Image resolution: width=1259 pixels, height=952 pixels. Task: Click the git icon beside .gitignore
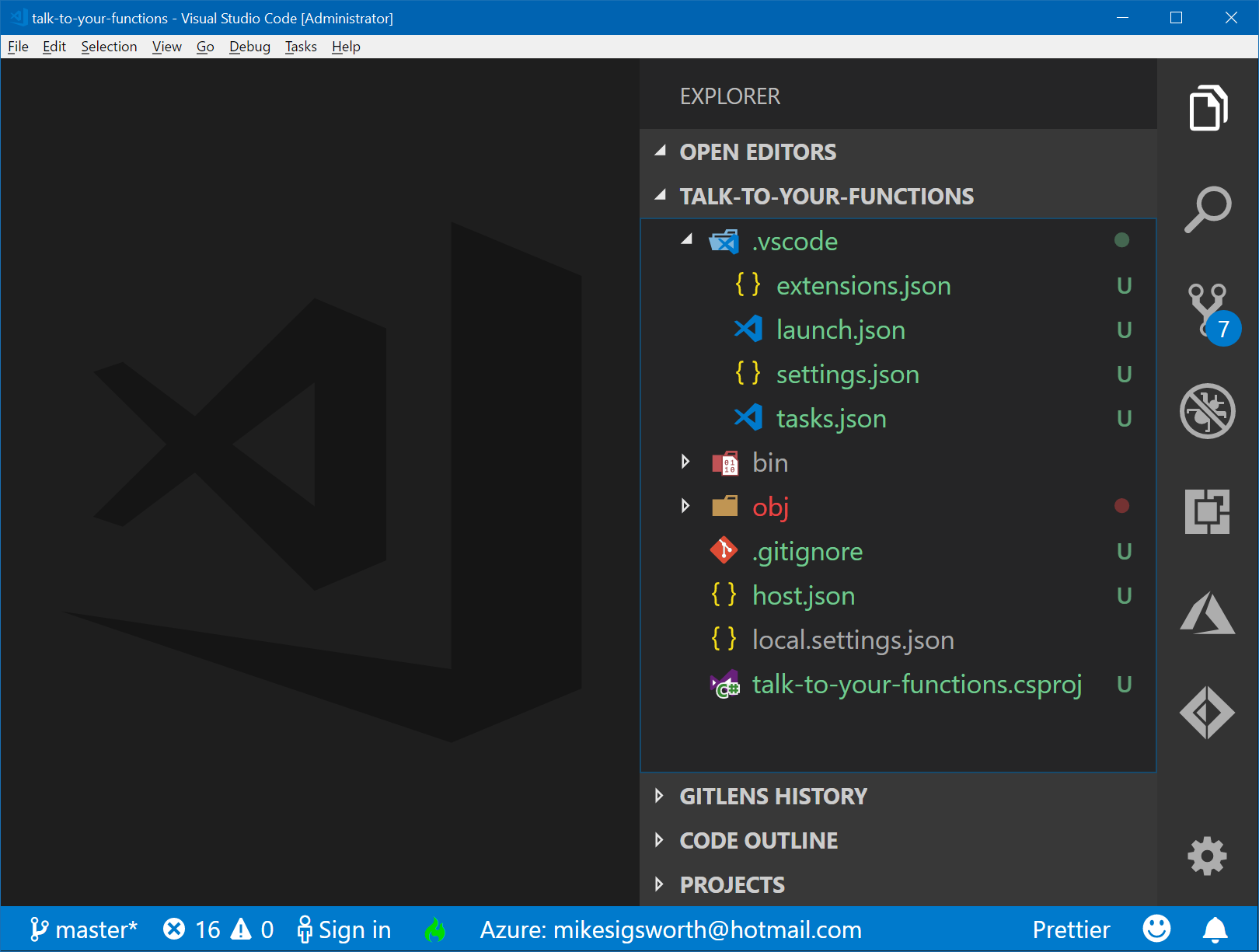pyautogui.click(x=724, y=551)
